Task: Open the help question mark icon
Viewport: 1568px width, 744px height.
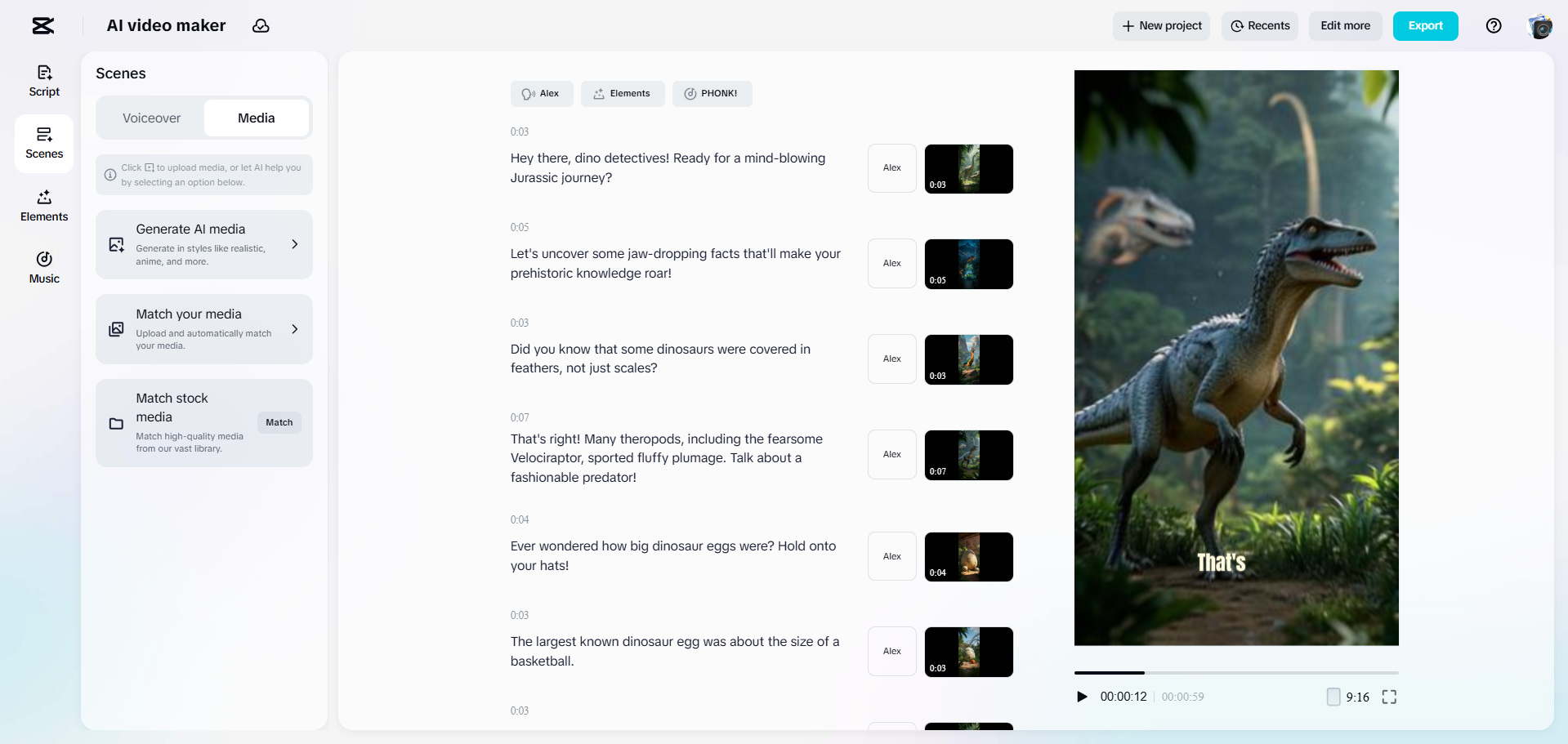Action: 1494,26
